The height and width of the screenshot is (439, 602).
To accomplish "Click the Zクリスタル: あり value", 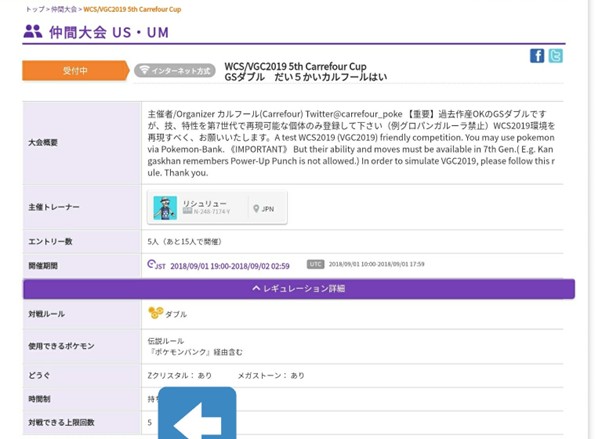I will coord(179,375).
